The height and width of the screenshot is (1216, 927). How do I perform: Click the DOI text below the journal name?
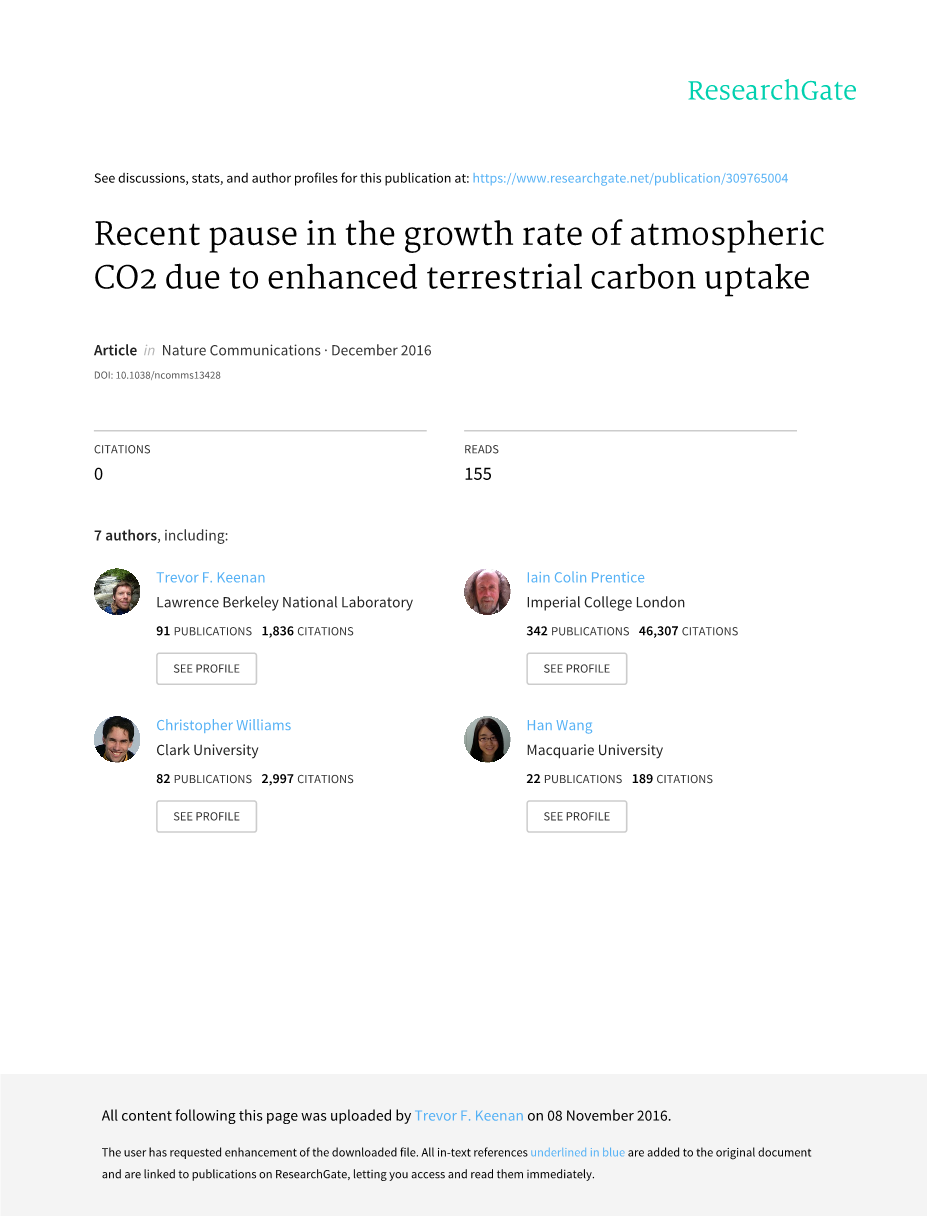[157, 375]
